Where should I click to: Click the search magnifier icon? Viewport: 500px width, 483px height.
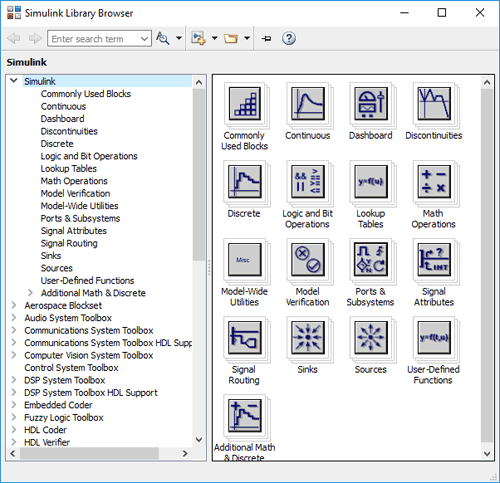163,38
